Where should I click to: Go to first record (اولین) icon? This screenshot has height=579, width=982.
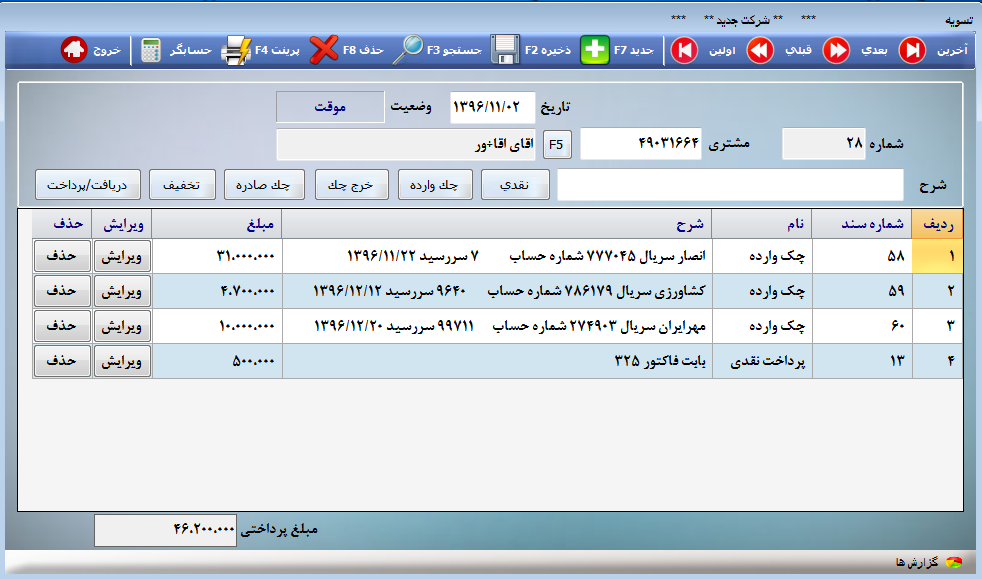(x=684, y=50)
